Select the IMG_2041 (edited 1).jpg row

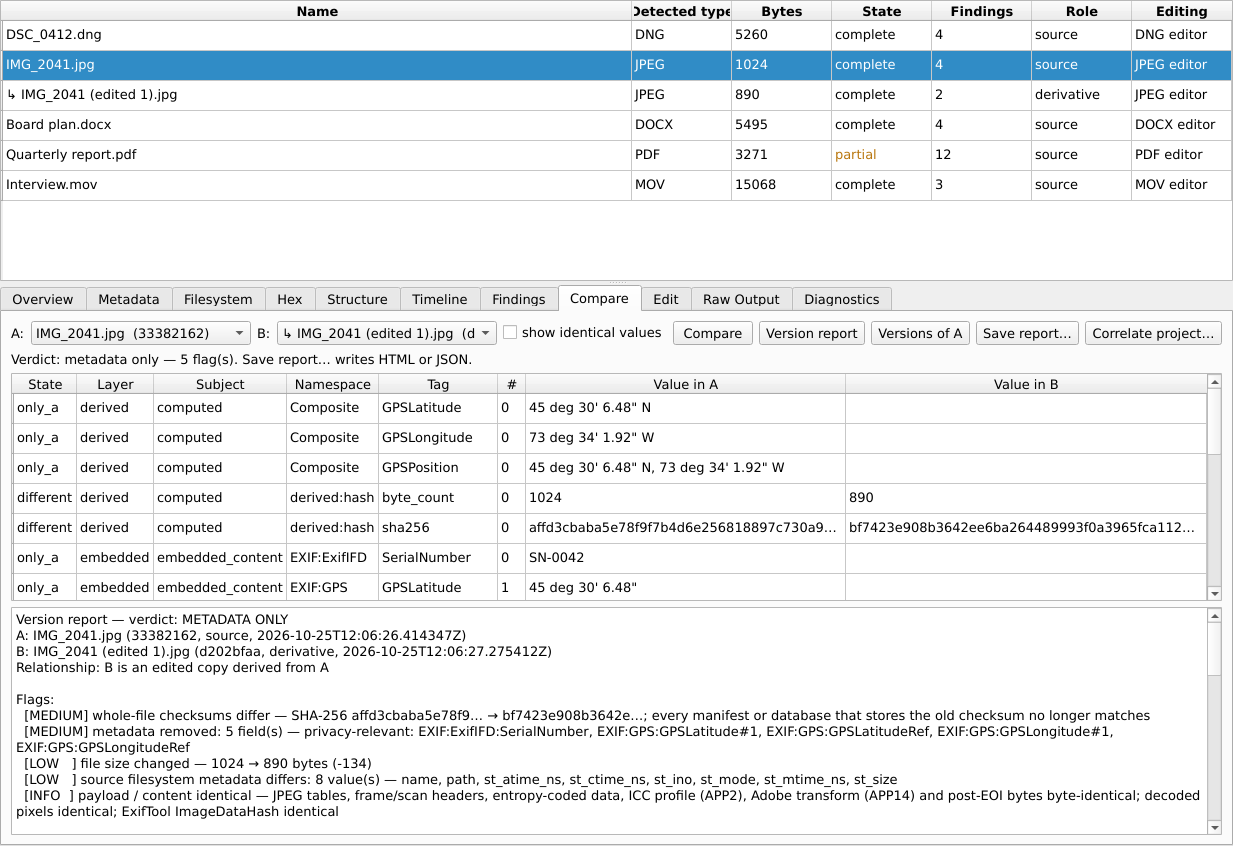point(616,95)
